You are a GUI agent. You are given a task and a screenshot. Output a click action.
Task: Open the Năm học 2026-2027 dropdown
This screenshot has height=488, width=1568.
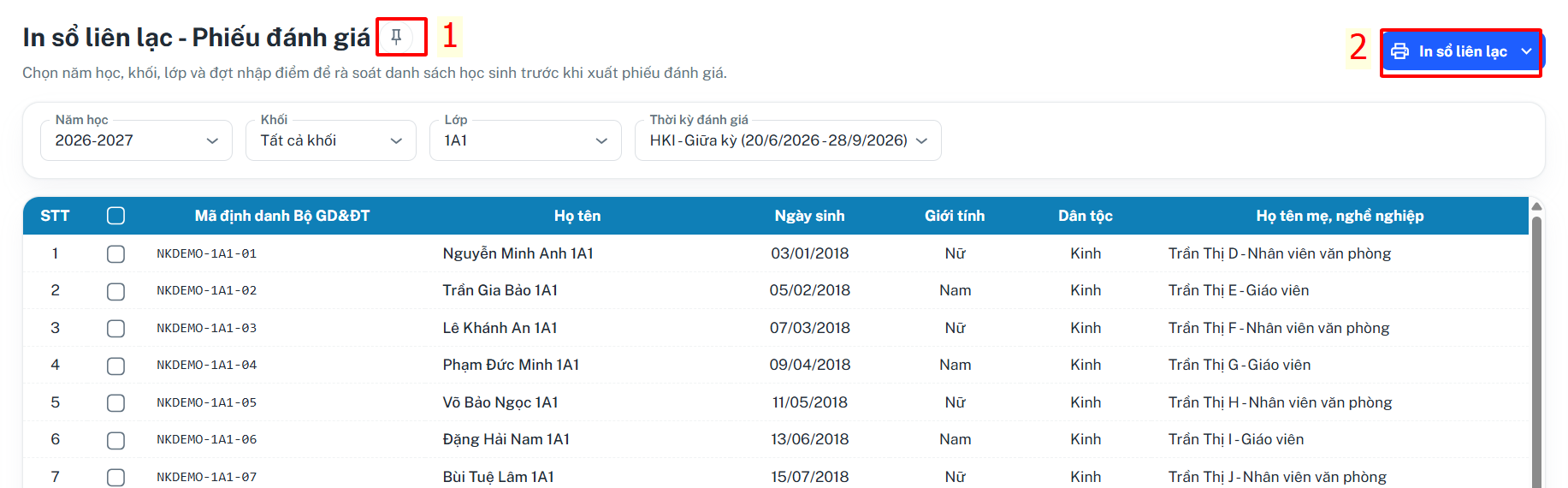[x=136, y=140]
